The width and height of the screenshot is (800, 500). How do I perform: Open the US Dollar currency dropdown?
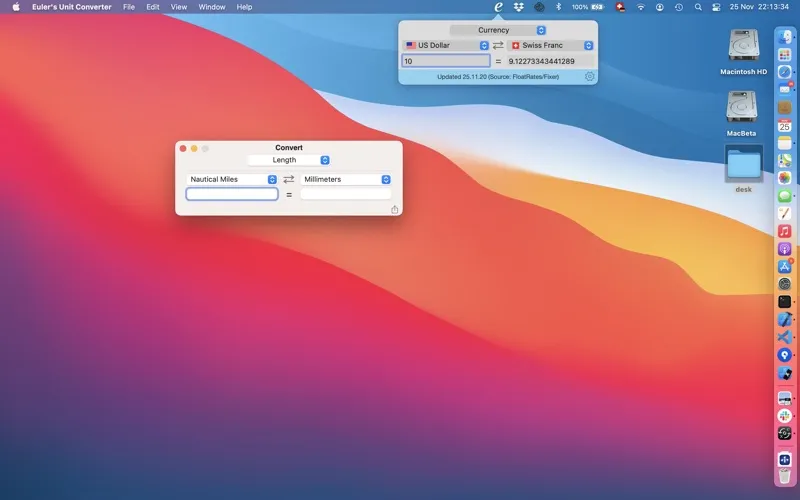coord(446,45)
